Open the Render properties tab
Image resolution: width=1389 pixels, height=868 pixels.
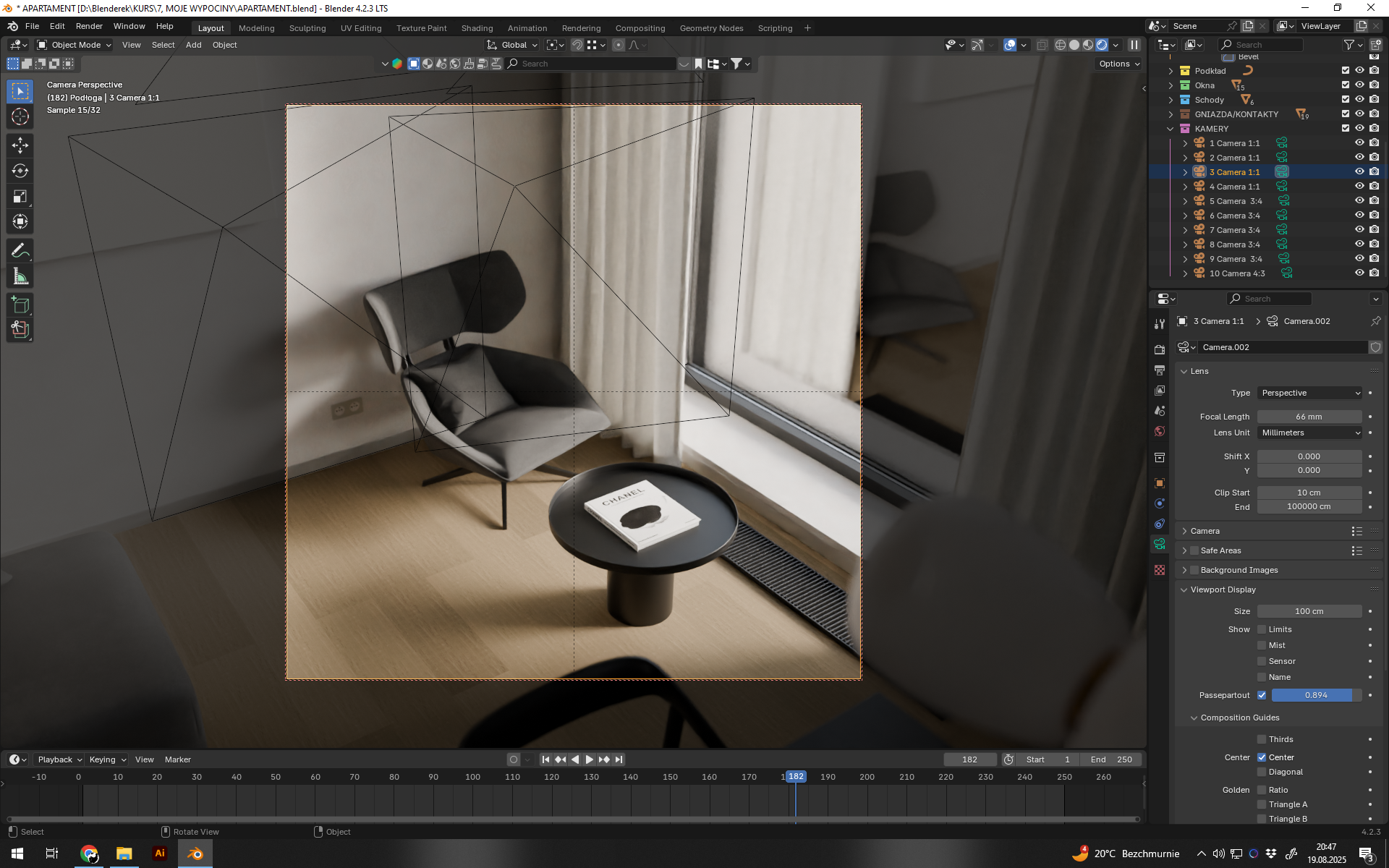tap(1160, 349)
